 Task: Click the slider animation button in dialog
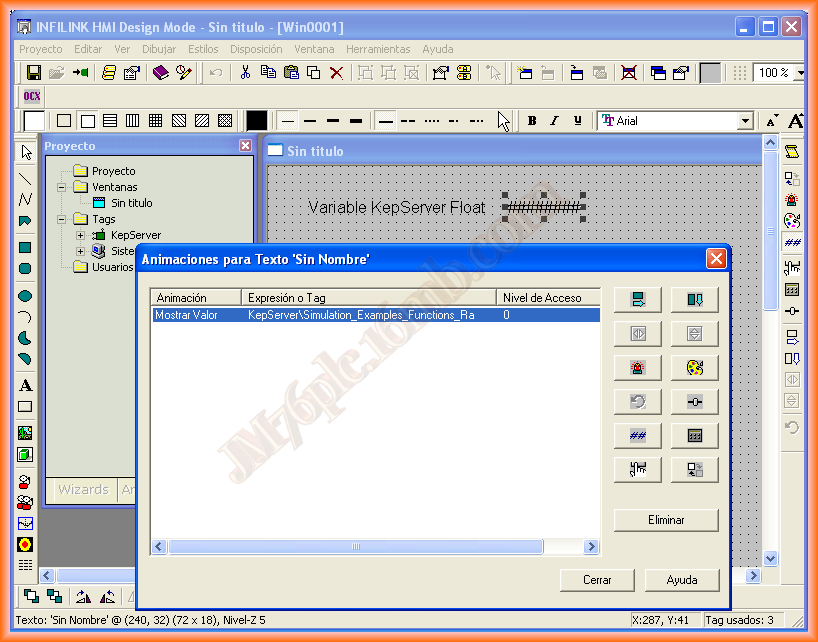click(695, 402)
